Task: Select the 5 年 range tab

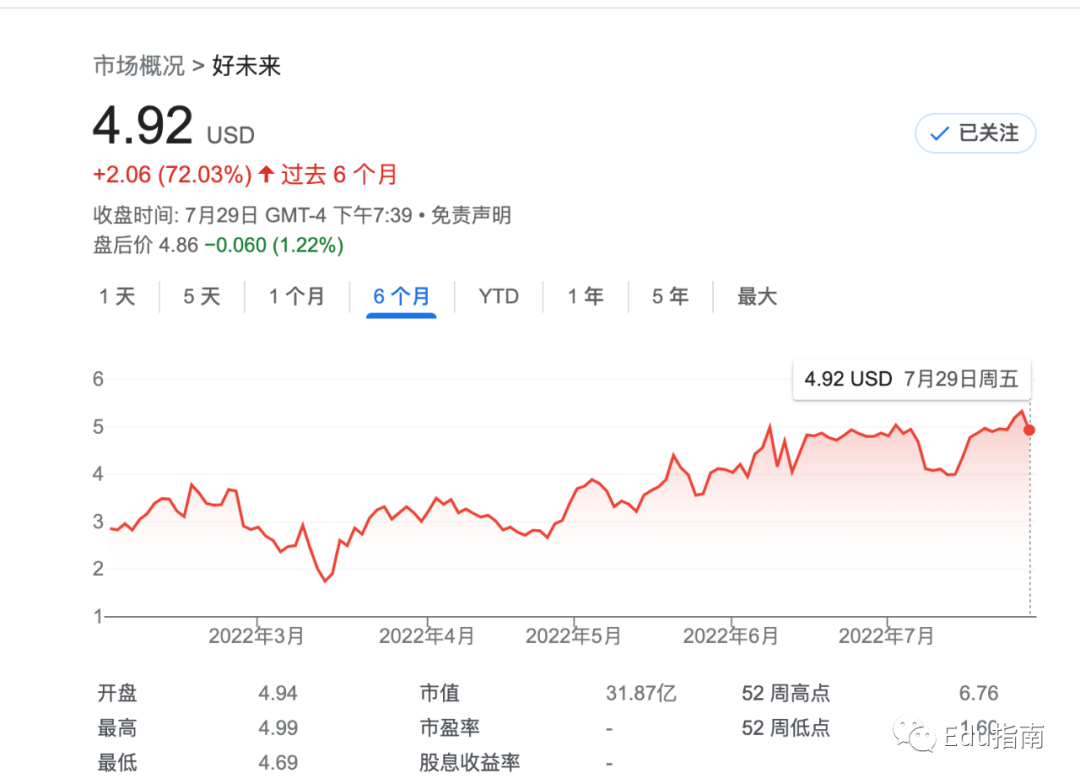Action: pyautogui.click(x=670, y=297)
